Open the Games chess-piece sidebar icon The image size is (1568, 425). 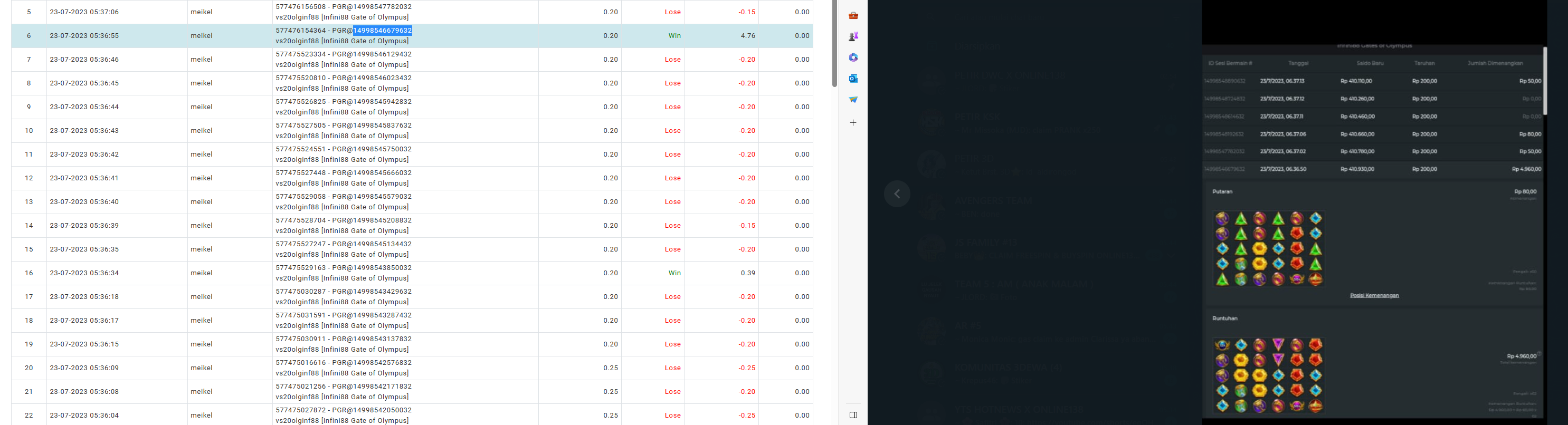pyautogui.click(x=853, y=36)
